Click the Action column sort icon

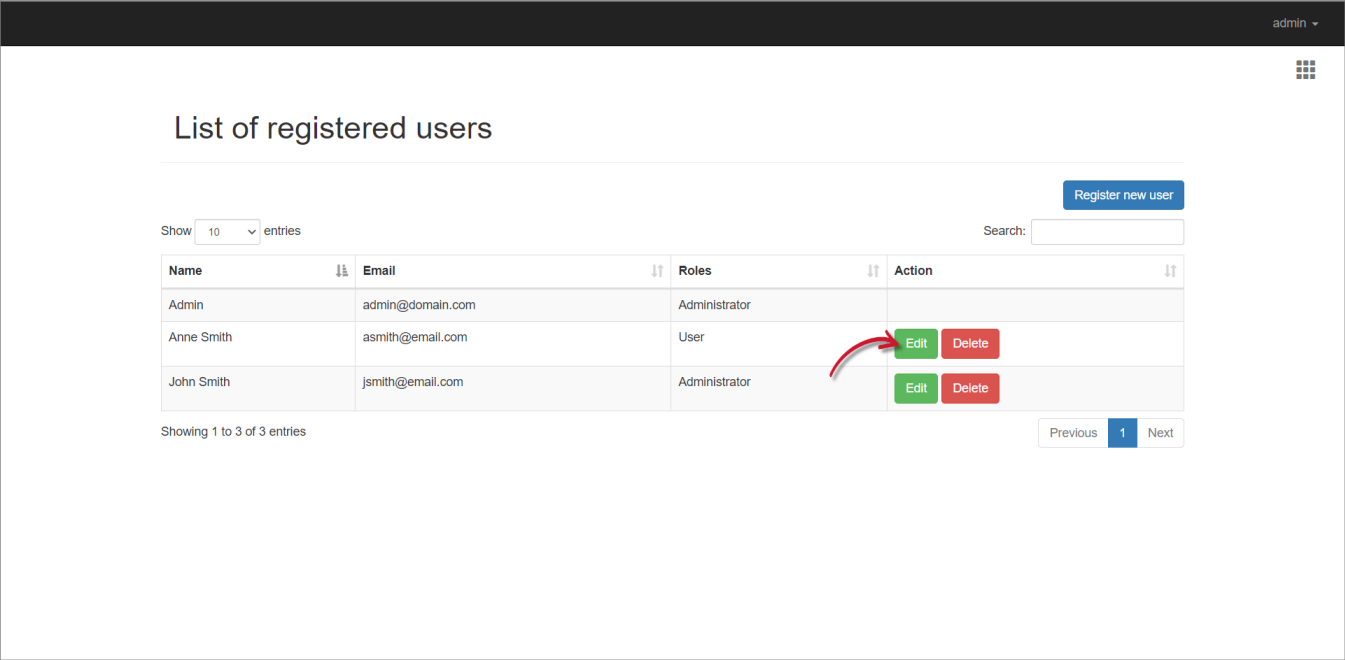pyautogui.click(x=1170, y=270)
